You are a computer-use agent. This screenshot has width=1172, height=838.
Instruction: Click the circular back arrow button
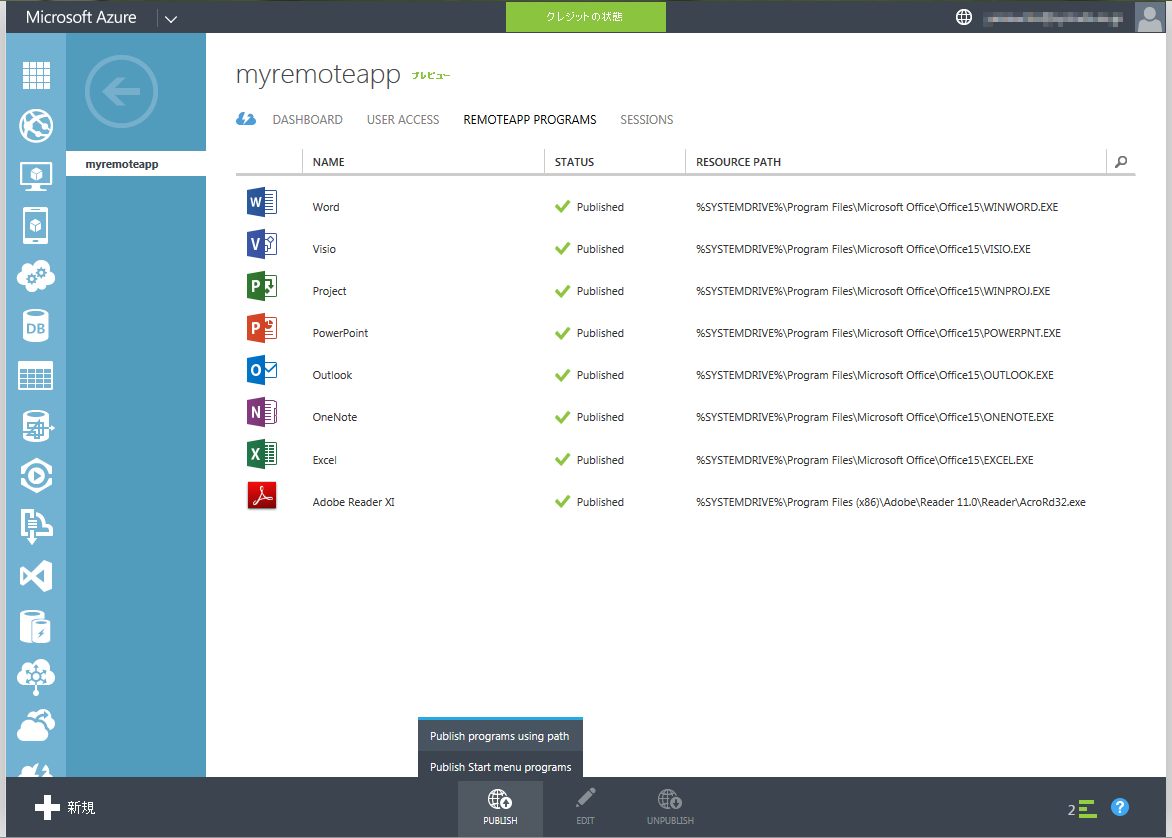coord(121,91)
